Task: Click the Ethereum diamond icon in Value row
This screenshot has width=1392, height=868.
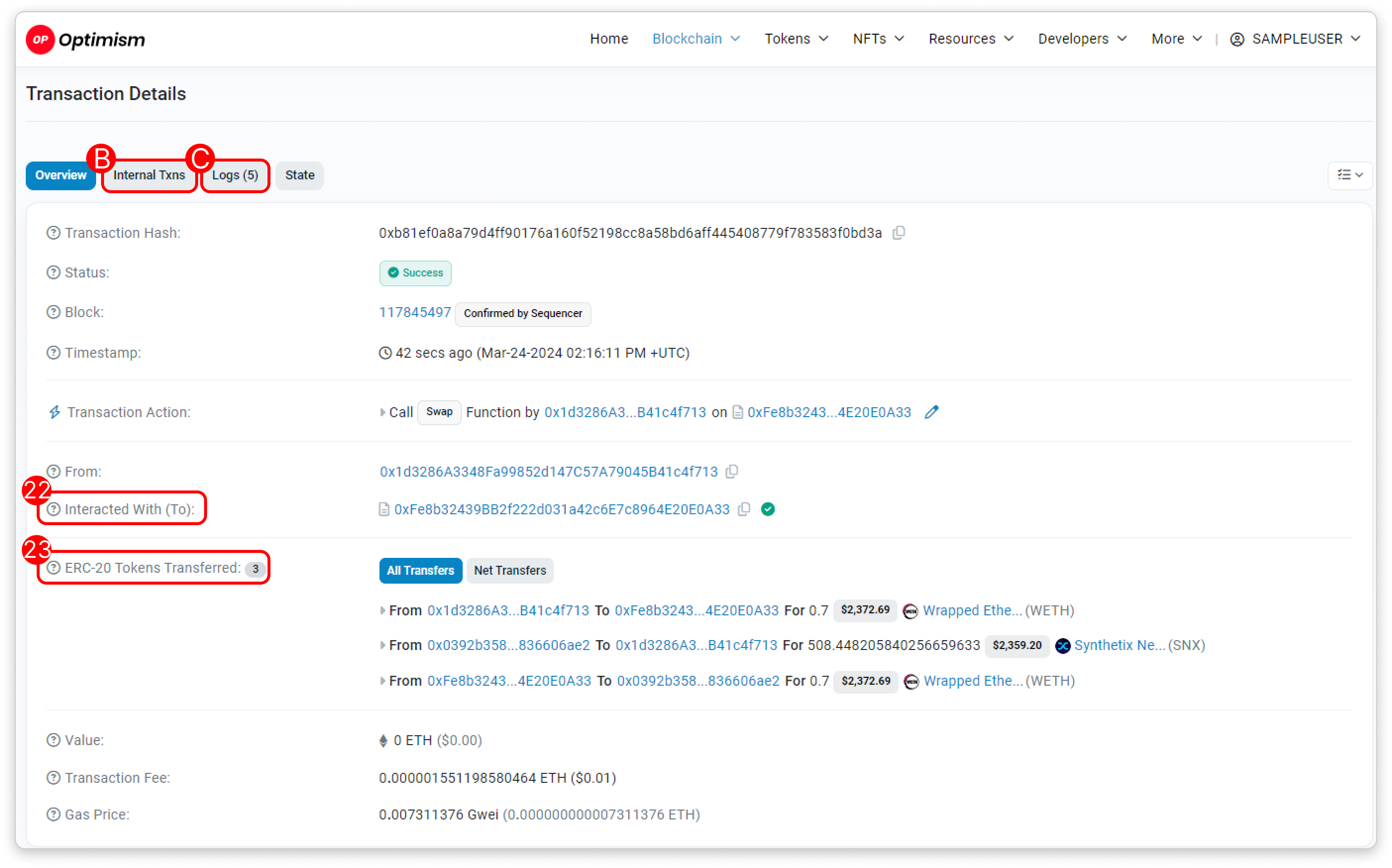Action: pyautogui.click(x=383, y=741)
